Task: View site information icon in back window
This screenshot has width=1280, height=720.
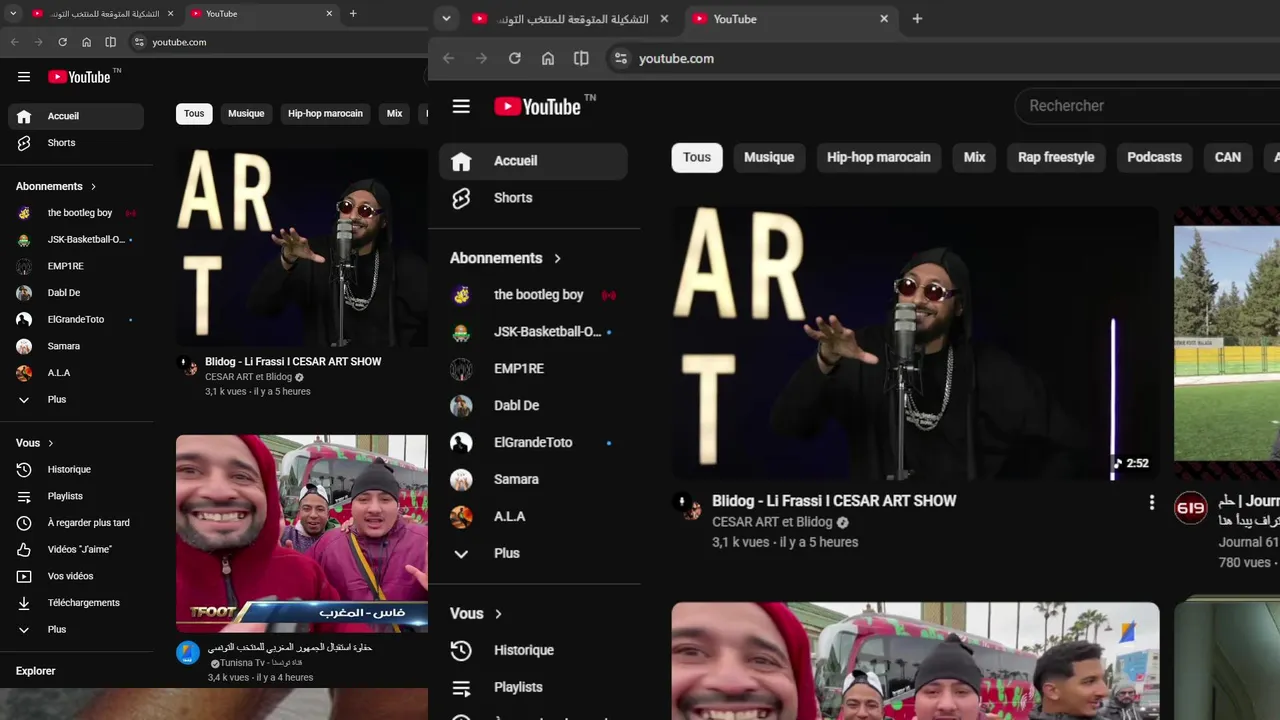Action: coord(139,42)
